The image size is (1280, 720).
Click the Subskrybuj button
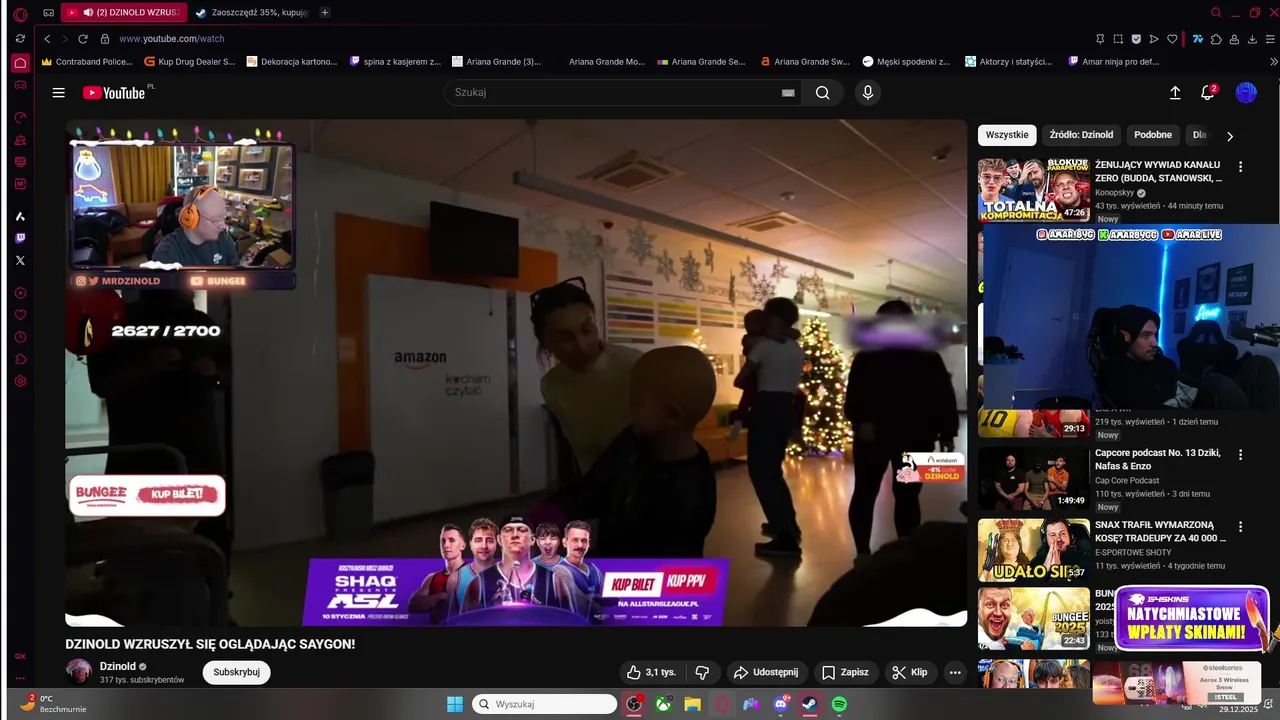tap(237, 672)
